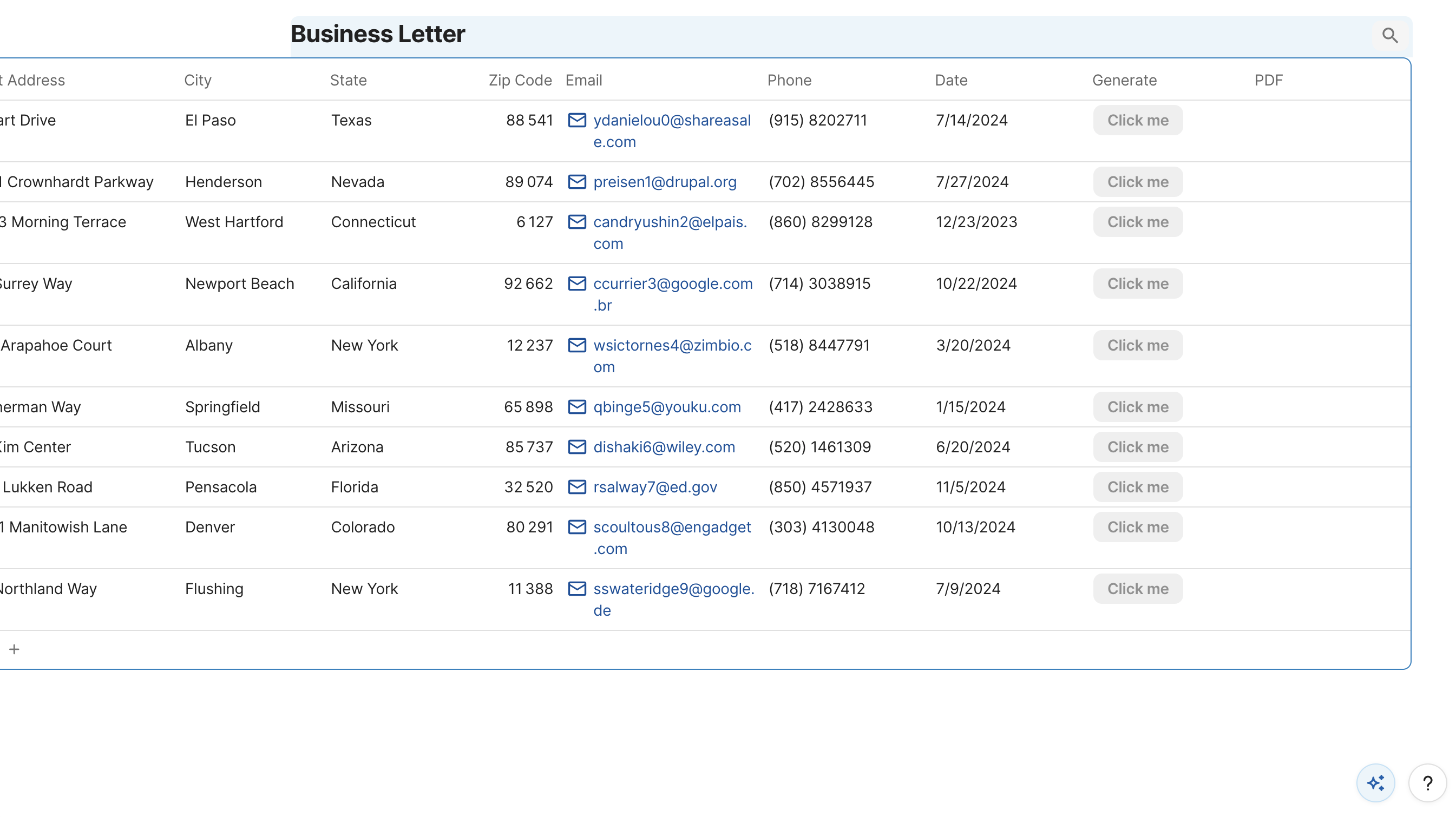
Task: Click the Business Letter title field
Action: click(378, 34)
